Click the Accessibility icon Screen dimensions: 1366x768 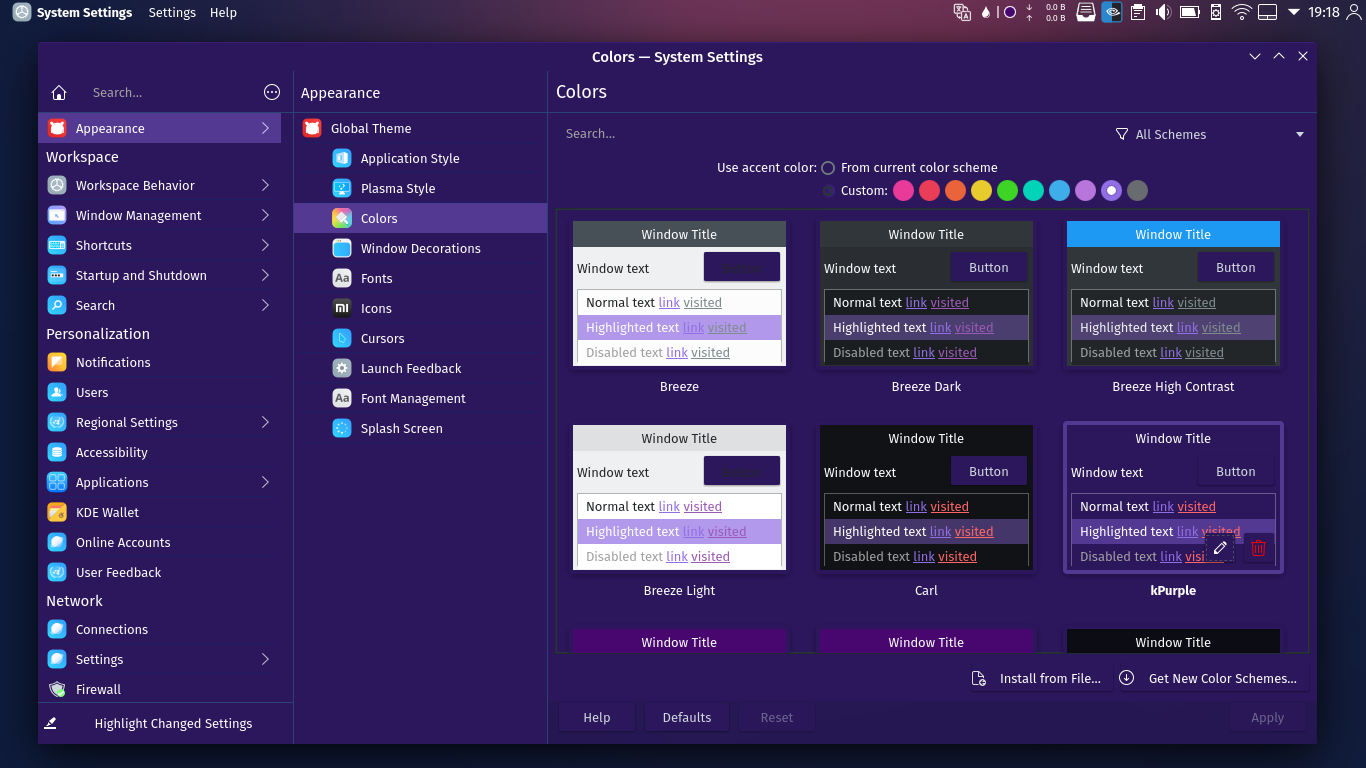click(x=57, y=452)
